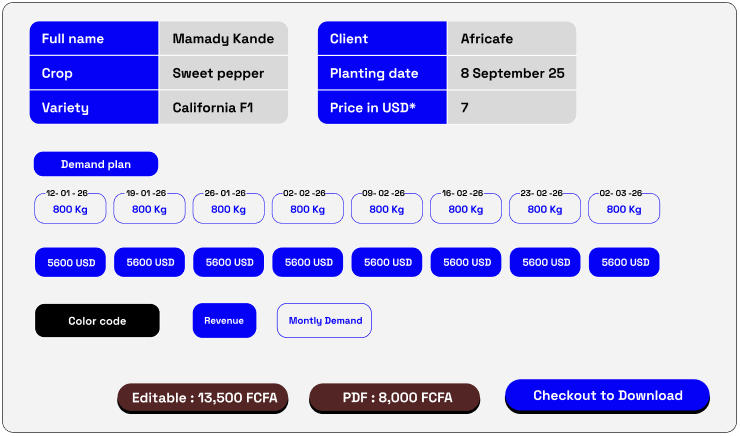Click the Full name field value Mamady Kande
The height and width of the screenshot is (436, 740).
click(x=222, y=39)
